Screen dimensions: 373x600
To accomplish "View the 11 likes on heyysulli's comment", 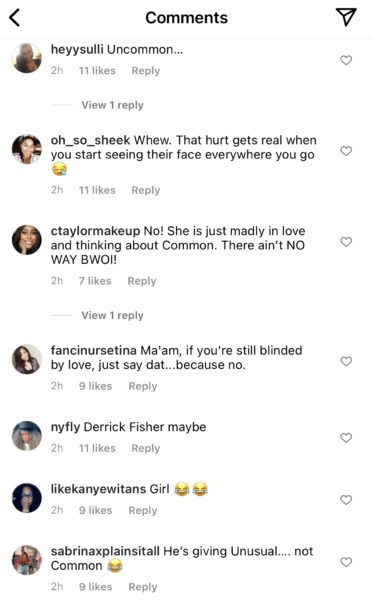I will tap(97, 71).
